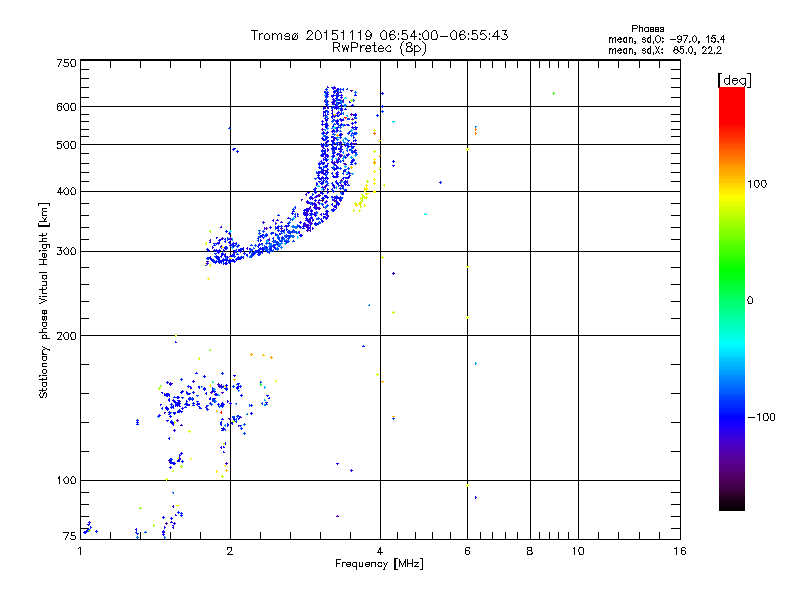Click the 'Stationary phase Virtual Height [km]' label

tap(44, 300)
